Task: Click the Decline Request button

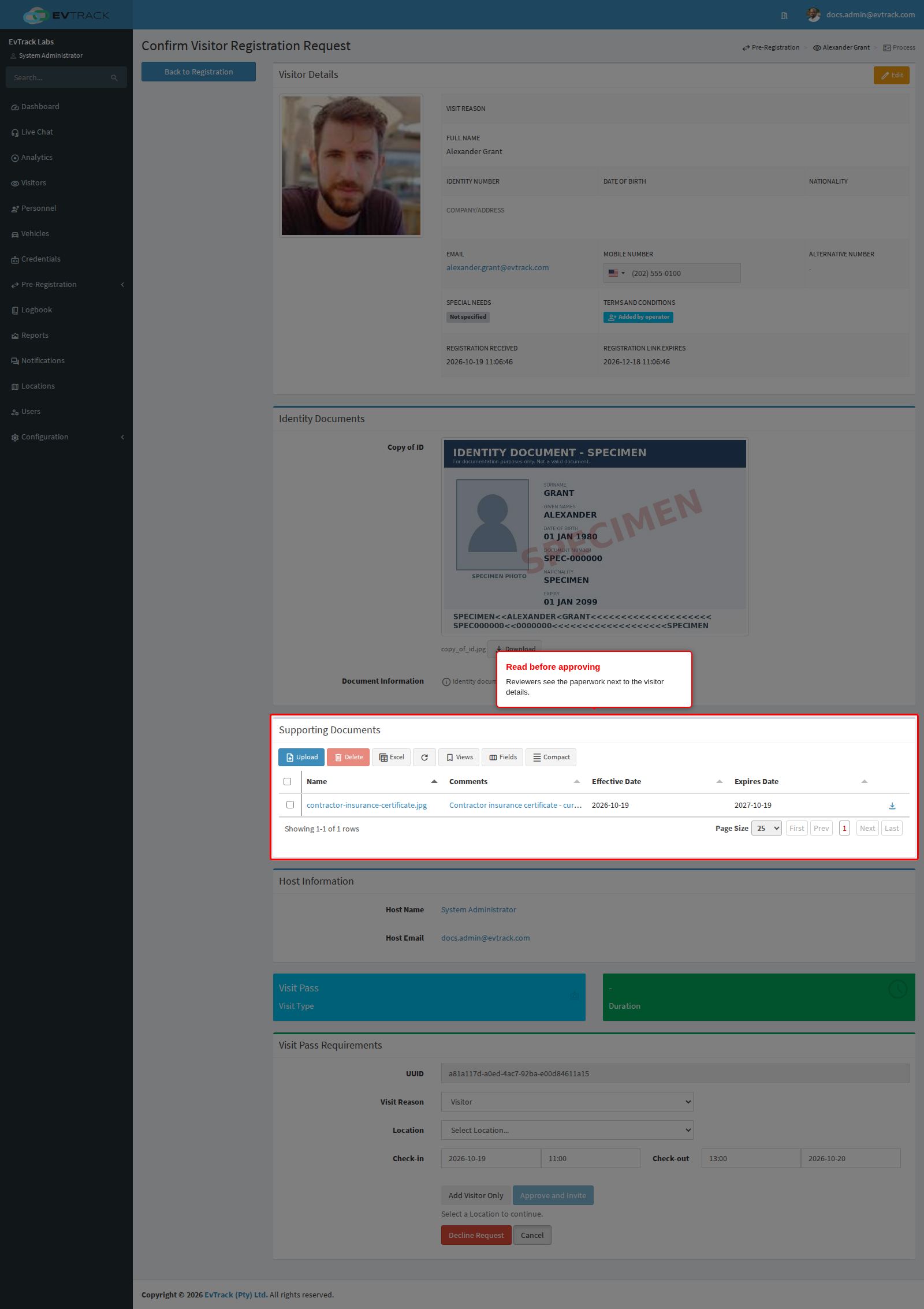Action: tap(476, 1235)
